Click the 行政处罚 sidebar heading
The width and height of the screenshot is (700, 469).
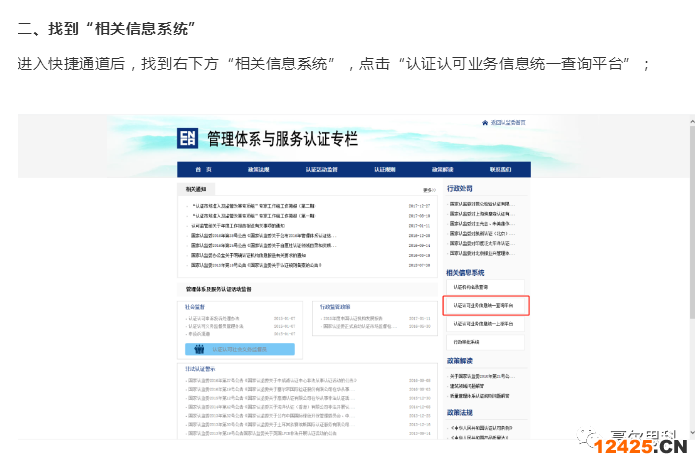460,188
